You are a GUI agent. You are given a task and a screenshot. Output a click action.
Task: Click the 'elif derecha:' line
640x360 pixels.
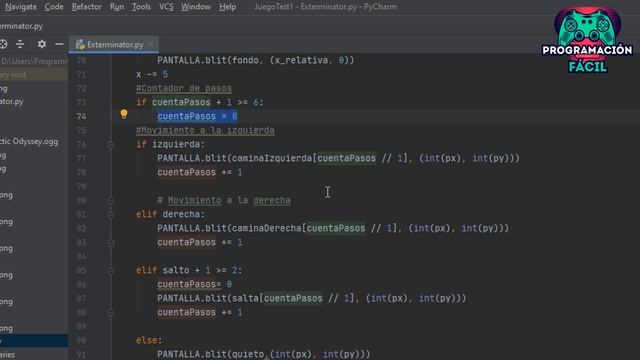coord(170,214)
